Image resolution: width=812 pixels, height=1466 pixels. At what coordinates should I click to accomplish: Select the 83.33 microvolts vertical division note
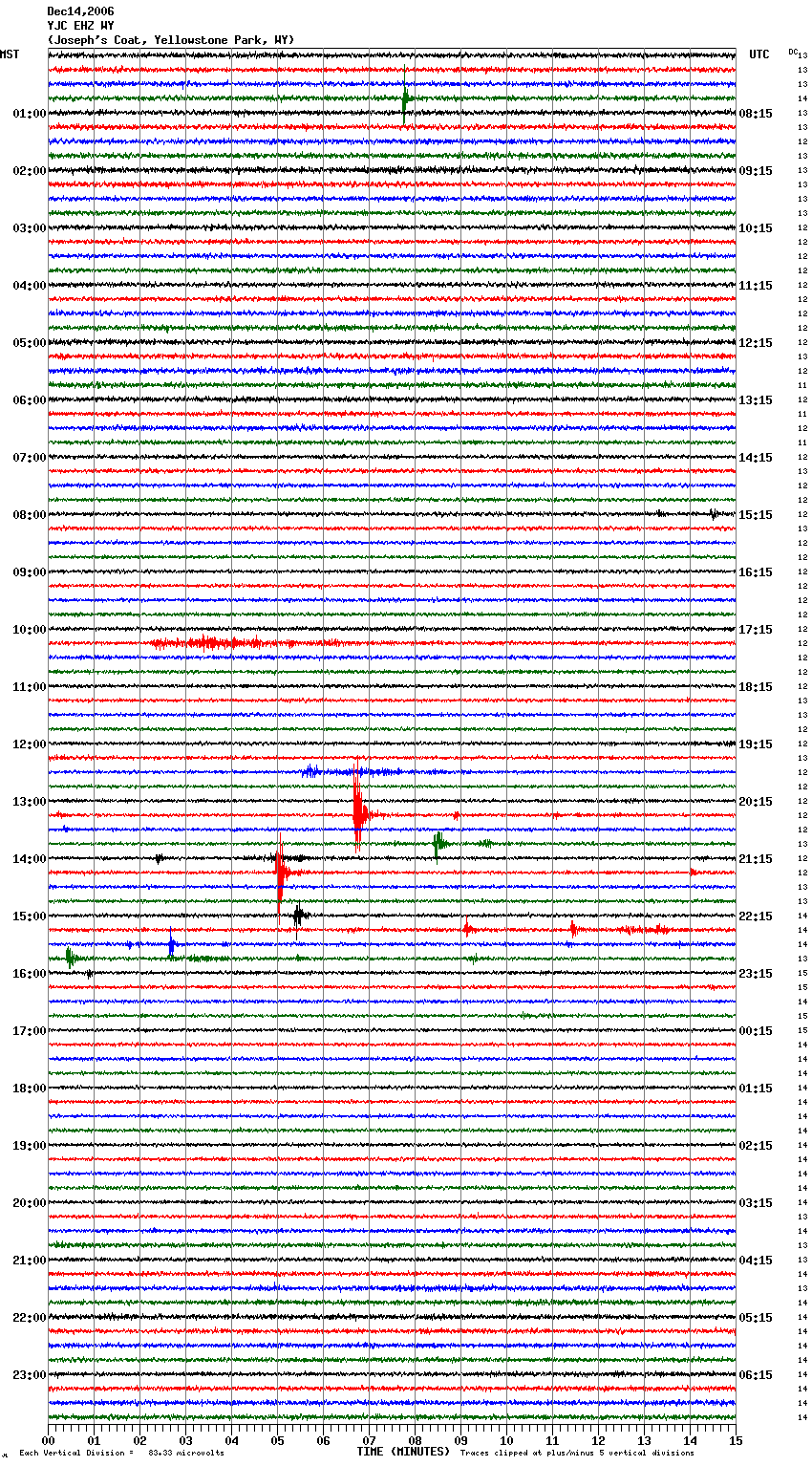point(121,1453)
